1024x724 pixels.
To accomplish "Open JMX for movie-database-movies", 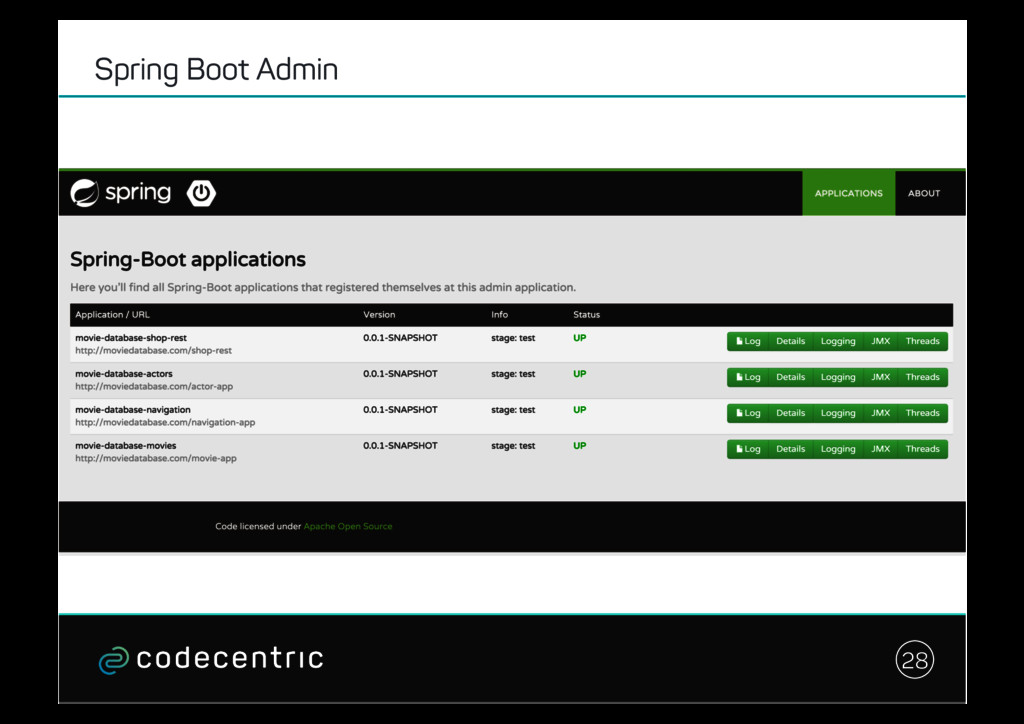I will click(880, 449).
